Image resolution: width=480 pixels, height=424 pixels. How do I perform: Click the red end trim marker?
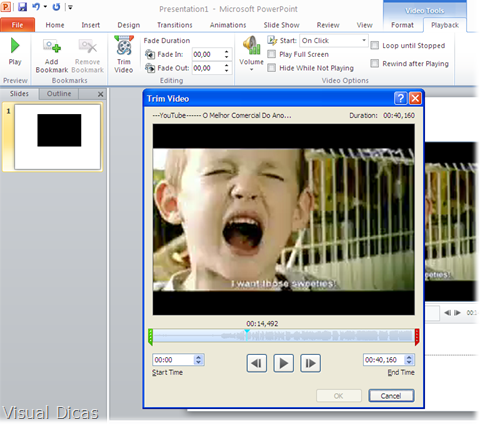pos(417,337)
